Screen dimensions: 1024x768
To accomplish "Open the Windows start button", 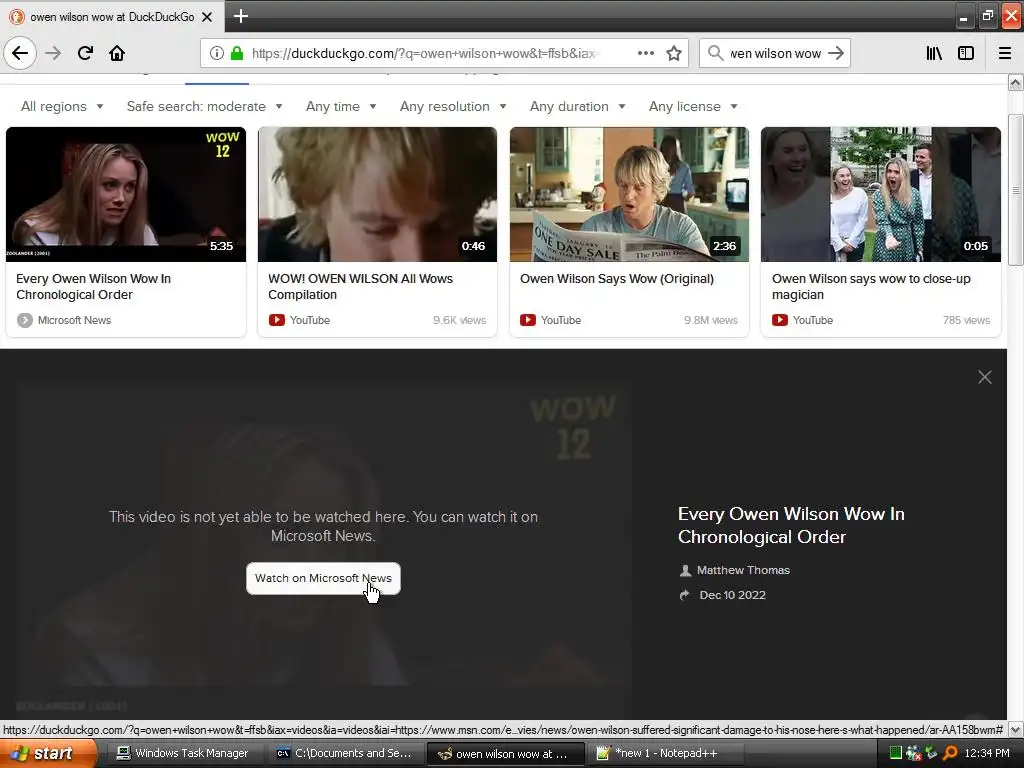I will click(x=48, y=754).
